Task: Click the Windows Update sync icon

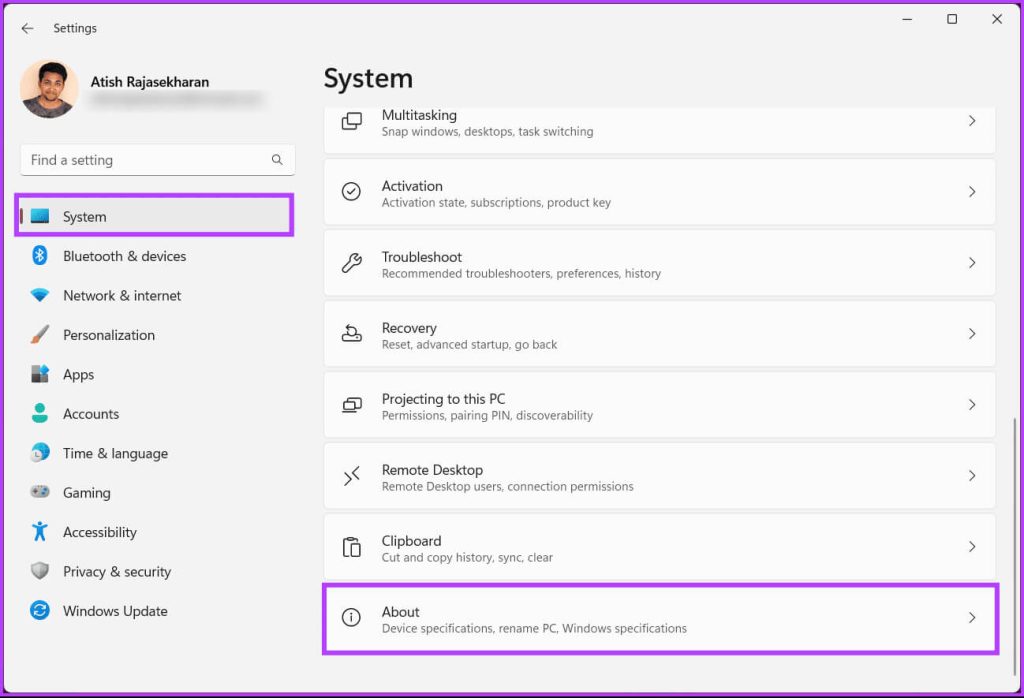Action: tap(40, 611)
